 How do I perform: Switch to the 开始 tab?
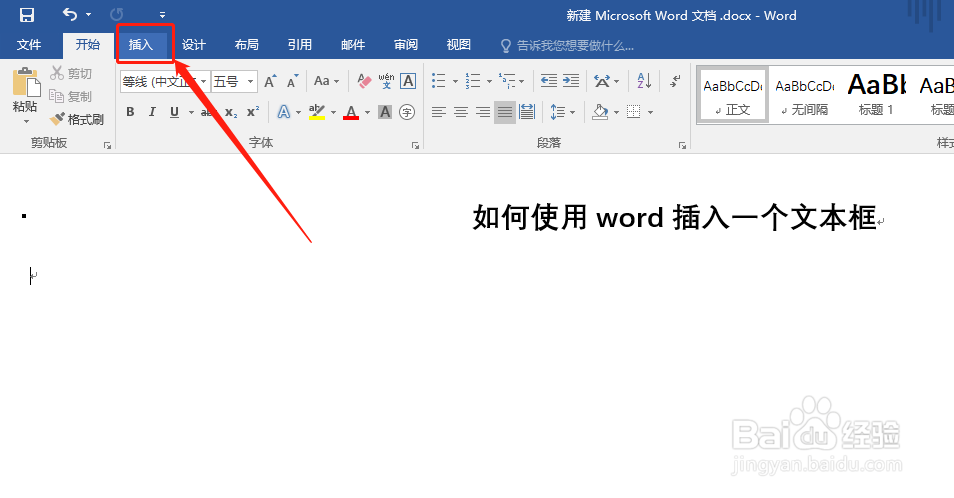pos(88,45)
